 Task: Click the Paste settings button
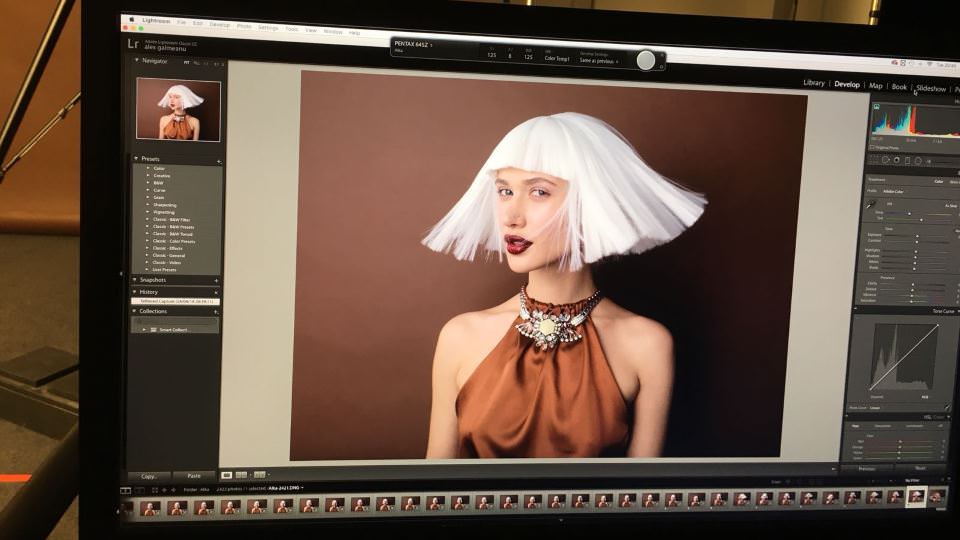[194, 476]
